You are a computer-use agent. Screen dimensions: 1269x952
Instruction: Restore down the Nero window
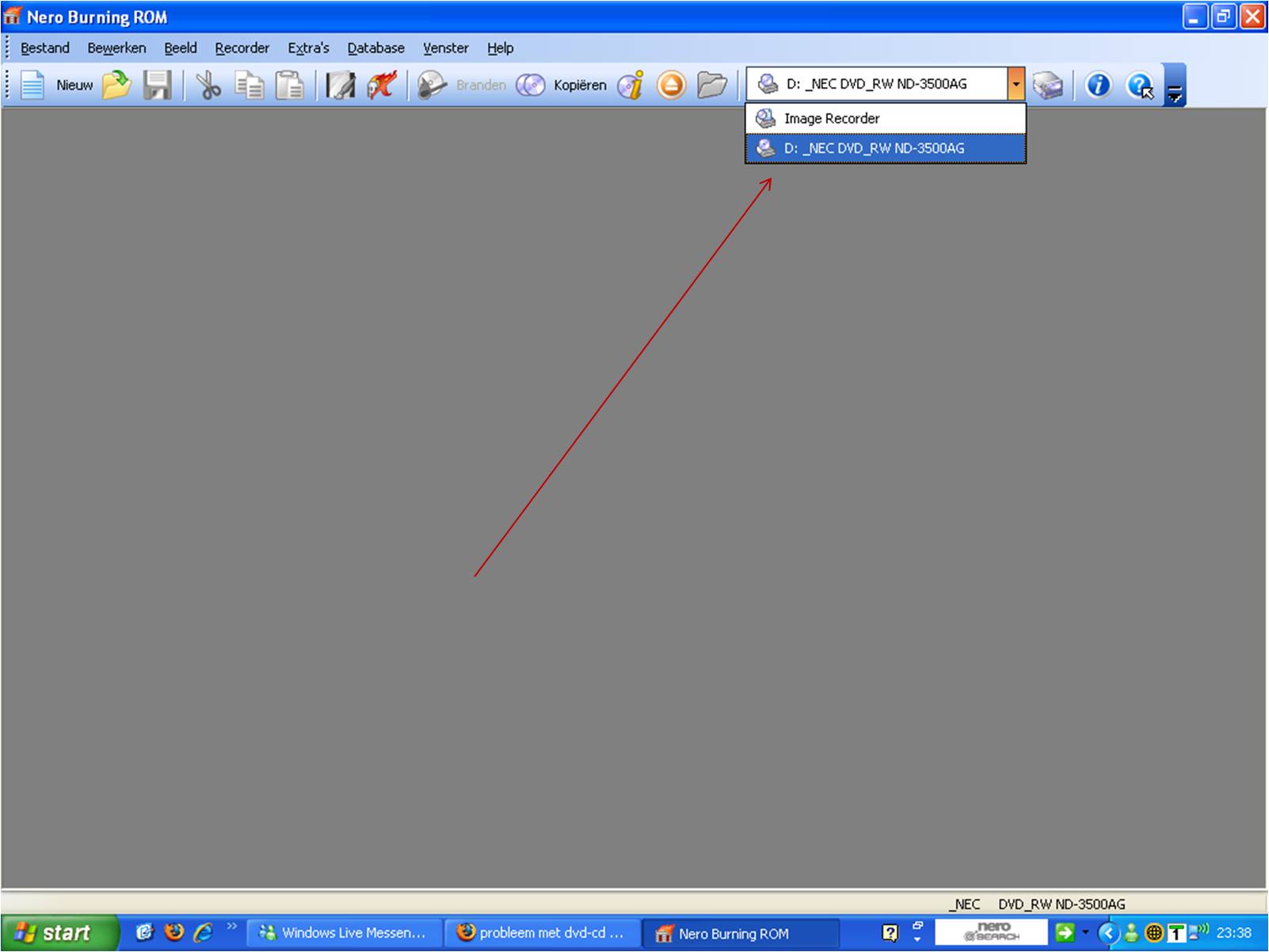click(1224, 17)
